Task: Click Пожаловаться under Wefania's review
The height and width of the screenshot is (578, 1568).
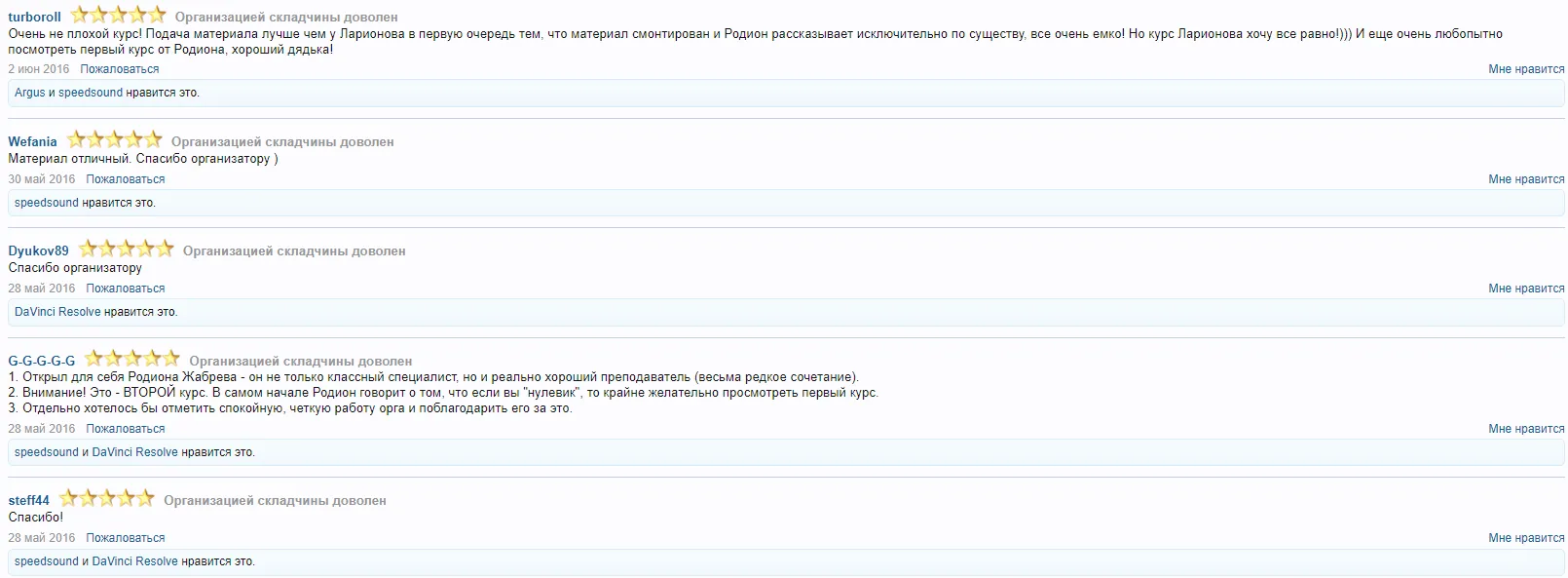Action: (125, 179)
